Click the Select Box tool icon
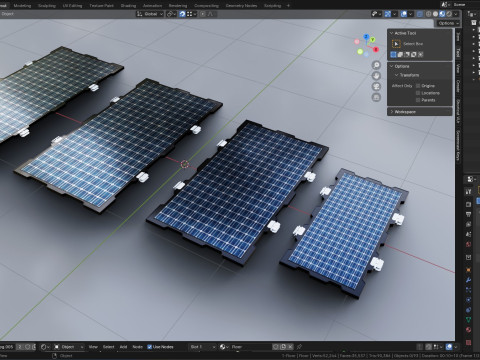 (x=396, y=44)
